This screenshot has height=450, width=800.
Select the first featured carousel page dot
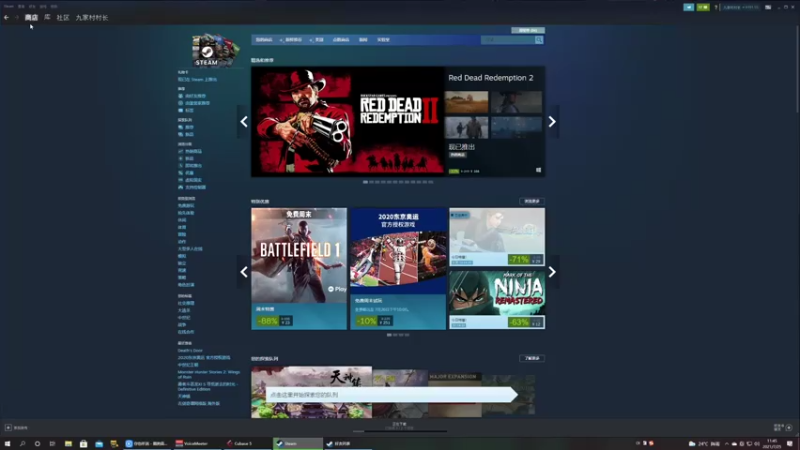pos(365,182)
